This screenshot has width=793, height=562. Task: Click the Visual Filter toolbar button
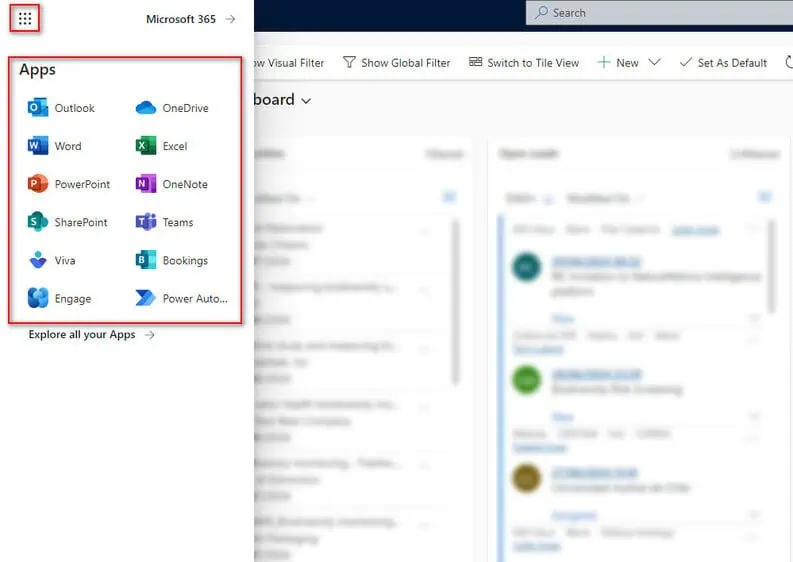point(289,63)
